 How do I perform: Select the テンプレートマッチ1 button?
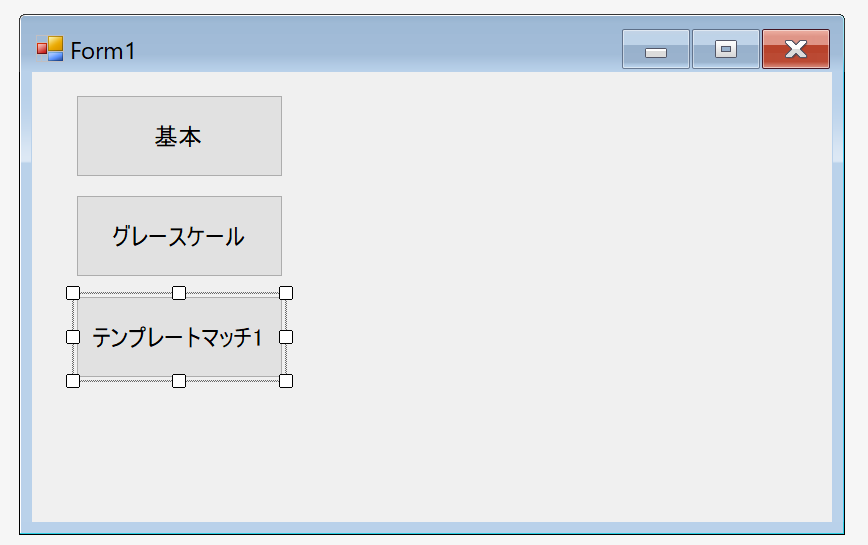coord(179,337)
